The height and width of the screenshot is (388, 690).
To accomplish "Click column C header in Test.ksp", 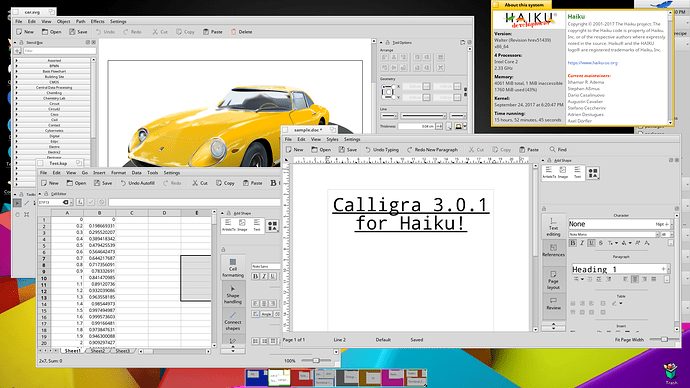I will tap(132, 213).
